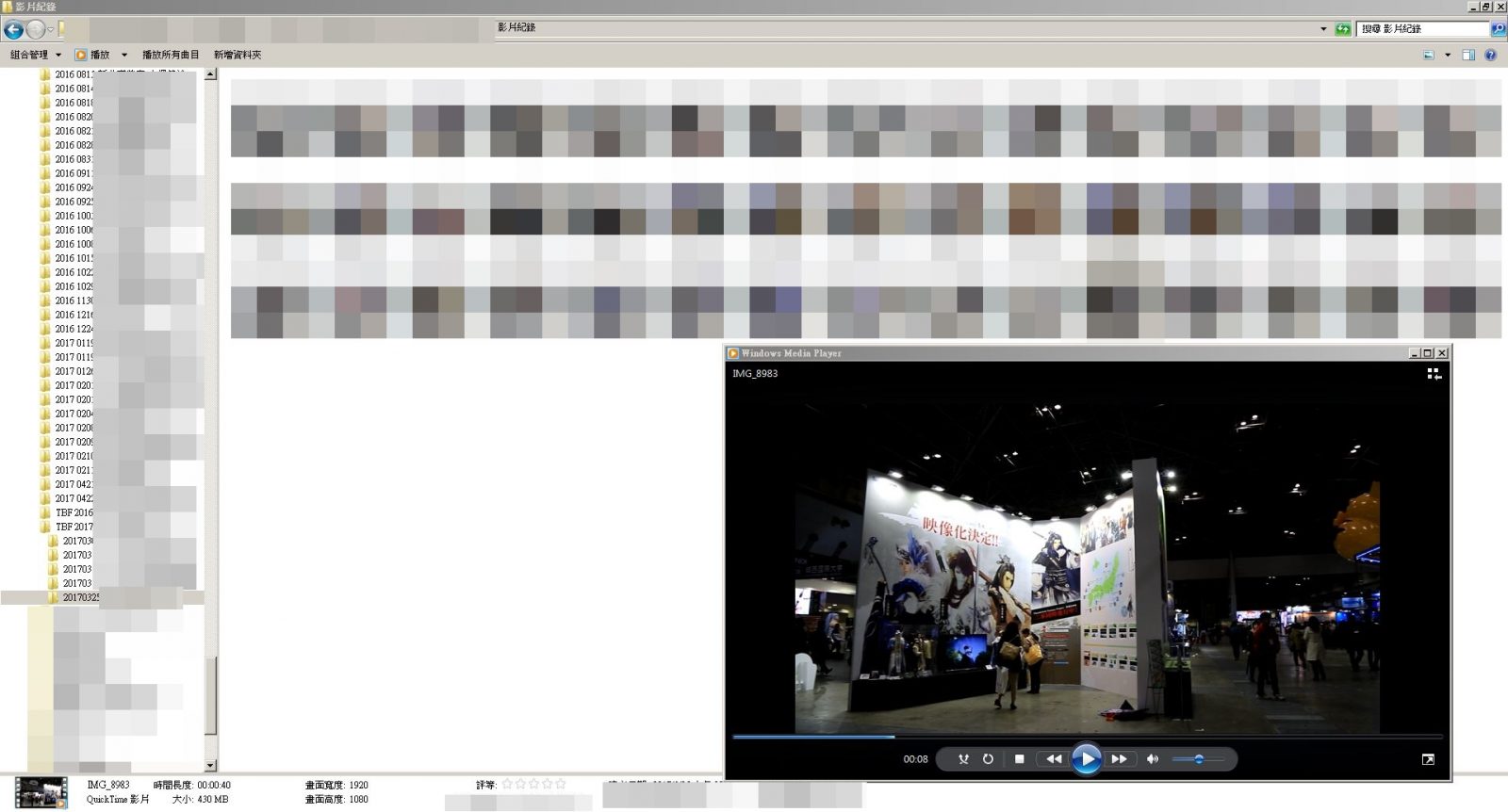
Task: Click the blue magnifier search icon
Action: click(1498, 29)
